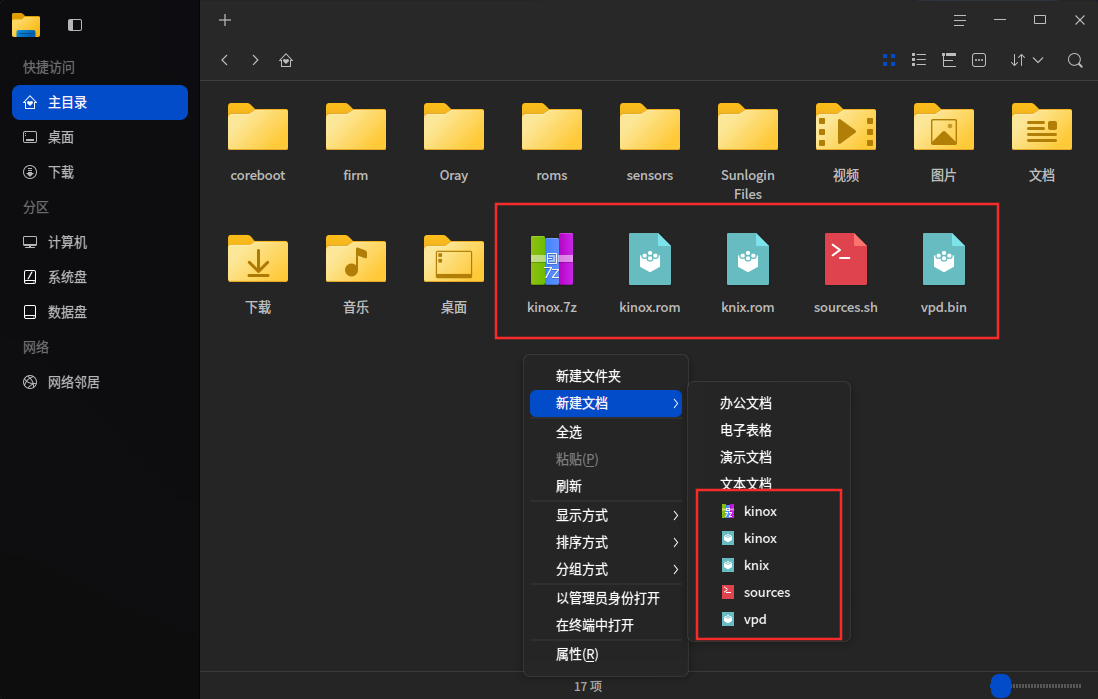This screenshot has height=699, width=1098.
Task: Expand the 新建文档 submenu
Action: pos(606,403)
